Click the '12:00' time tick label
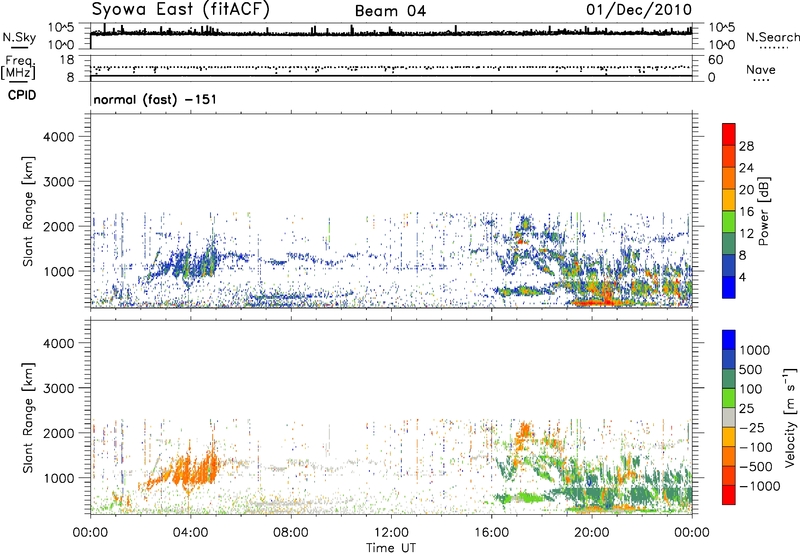 click(391, 533)
